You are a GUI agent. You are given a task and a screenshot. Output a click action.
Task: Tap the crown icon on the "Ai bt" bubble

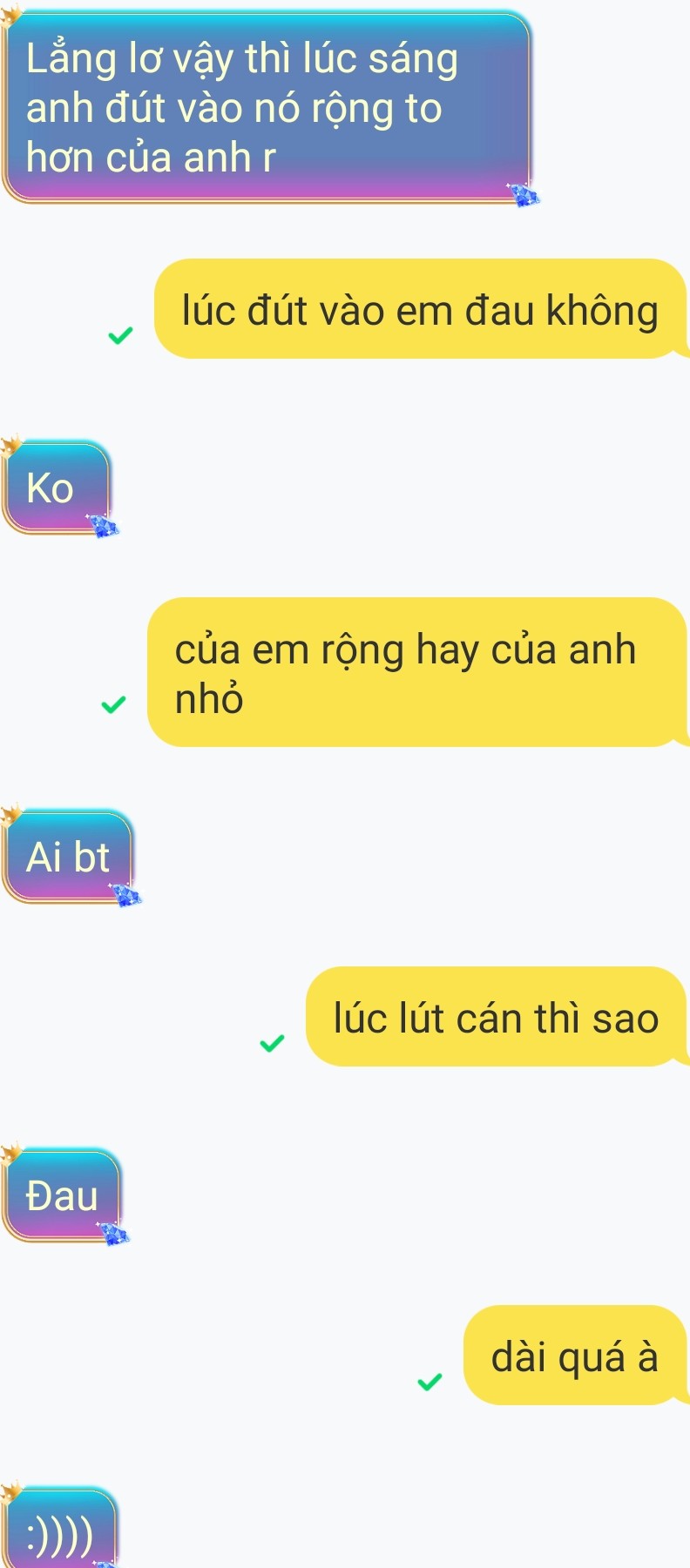tap(10, 814)
